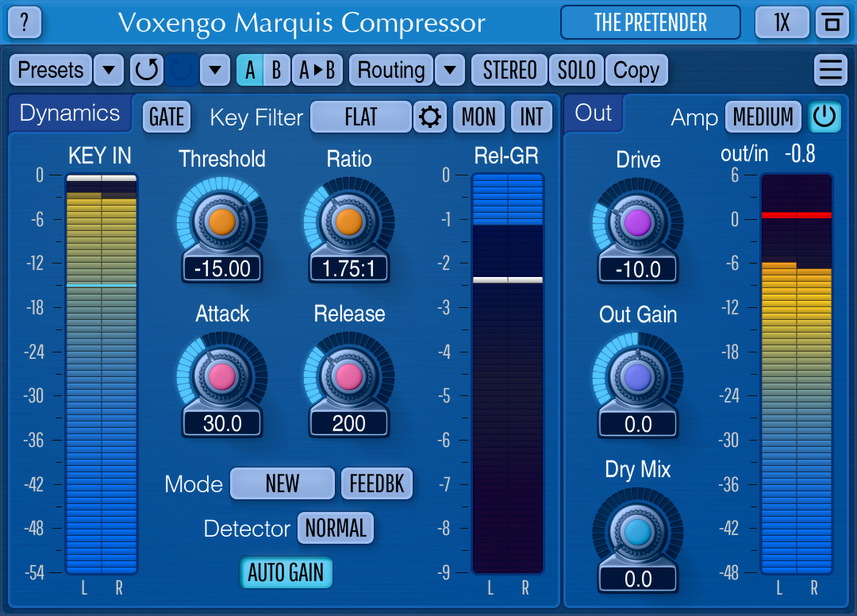Open the hamburger menu icon
857x616 pixels.
pos(830,70)
